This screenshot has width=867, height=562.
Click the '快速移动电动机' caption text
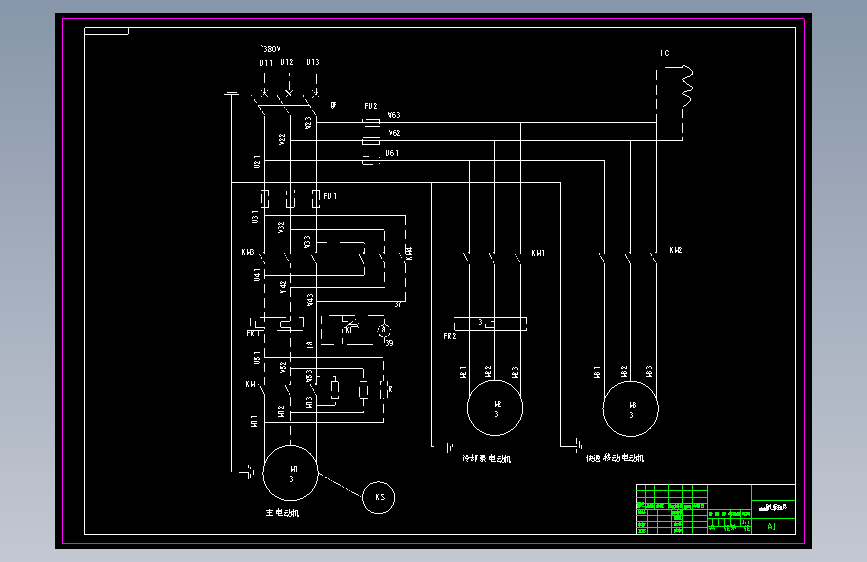coord(615,458)
